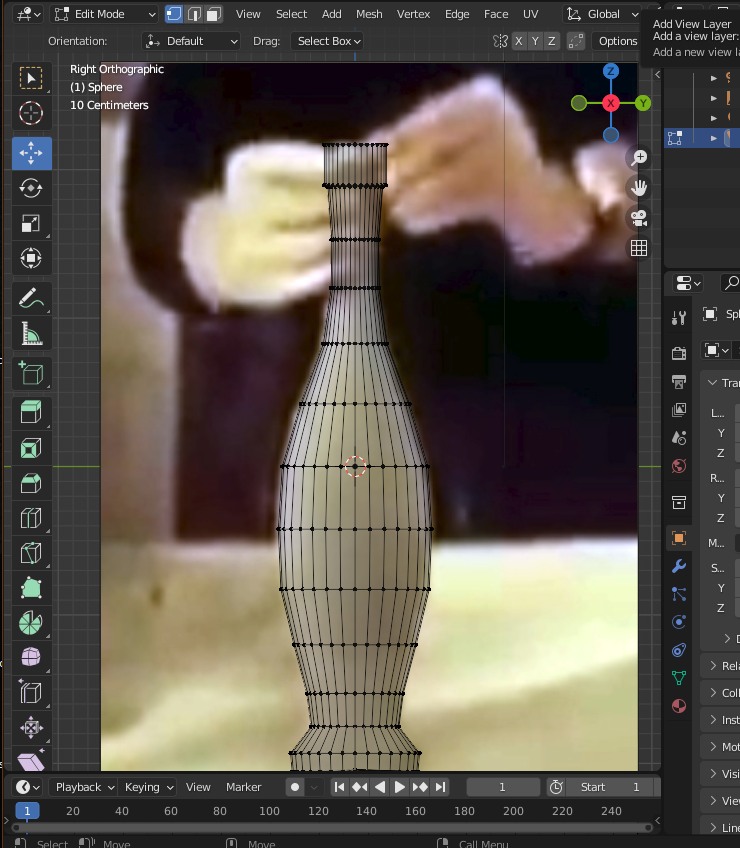
Task: Expand the Drag Select Box dropdown
Action: click(x=328, y=41)
